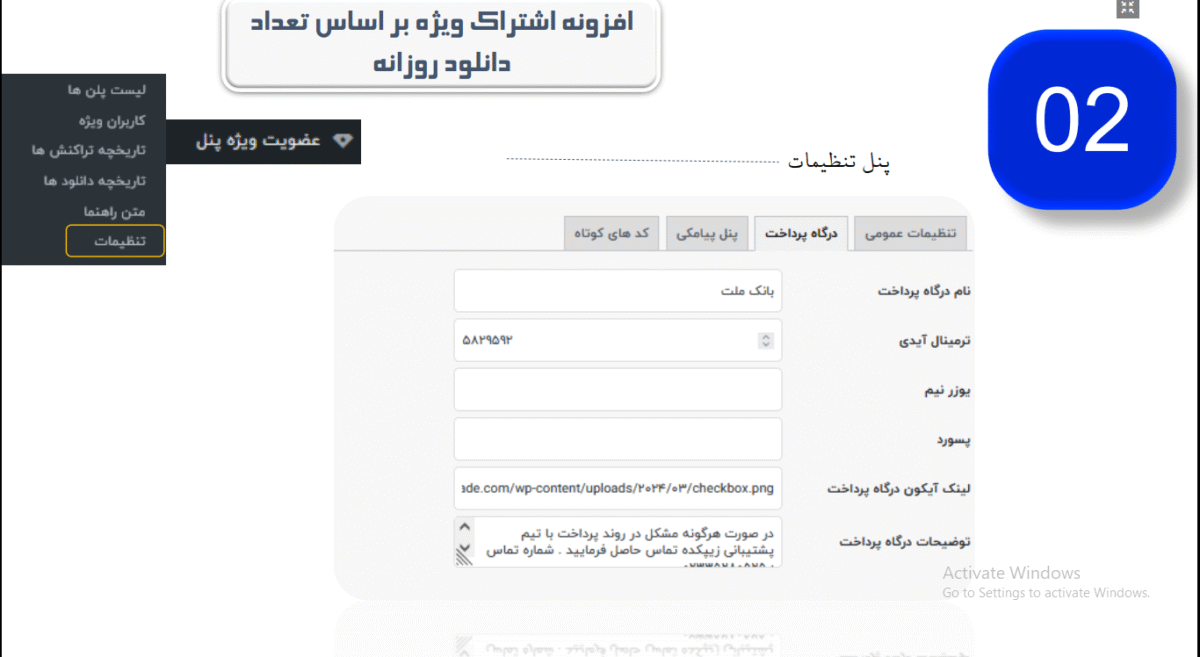1200x657 pixels.
Task: Click the collapse fullscreen icon at top right
Action: coord(1127,9)
